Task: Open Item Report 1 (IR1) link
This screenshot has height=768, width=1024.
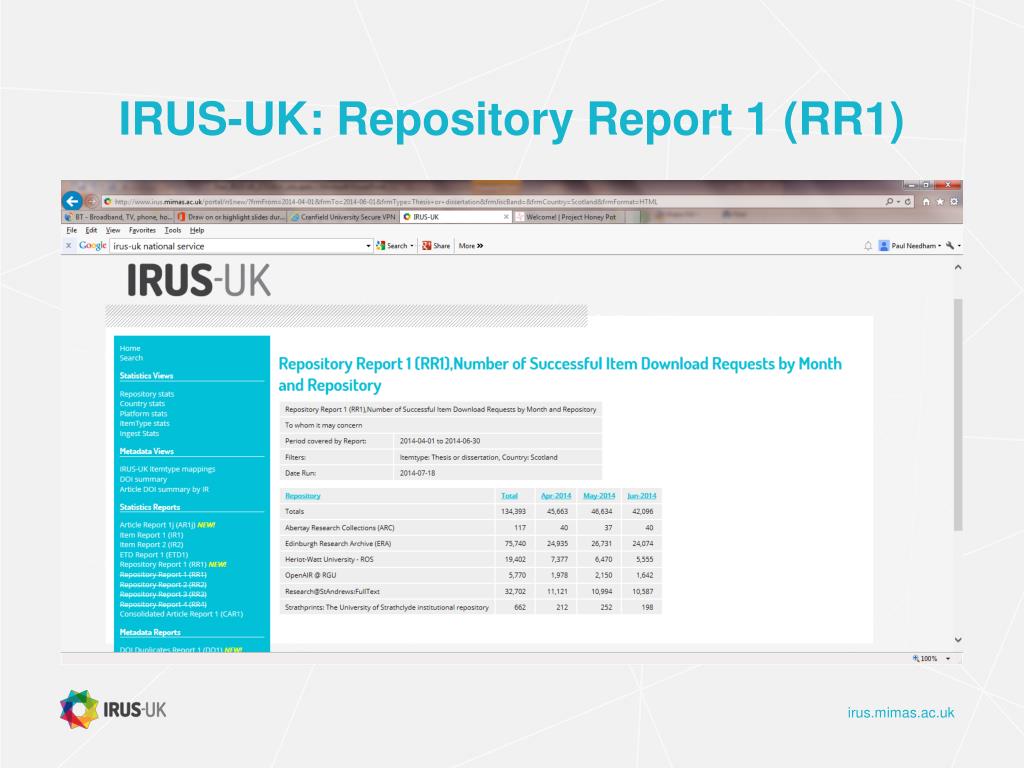Action: coord(152,535)
